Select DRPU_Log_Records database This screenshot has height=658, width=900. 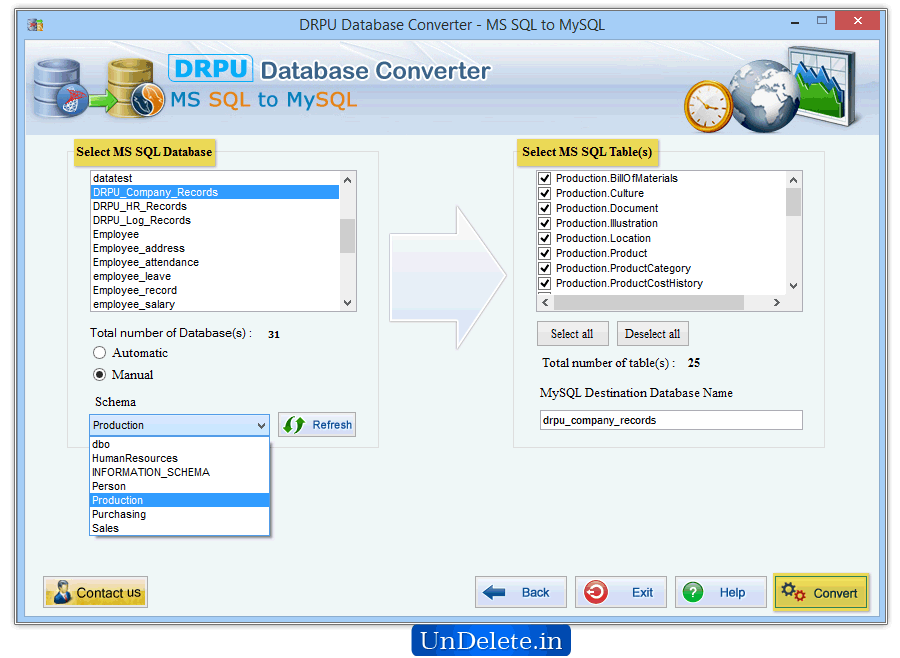(215, 220)
